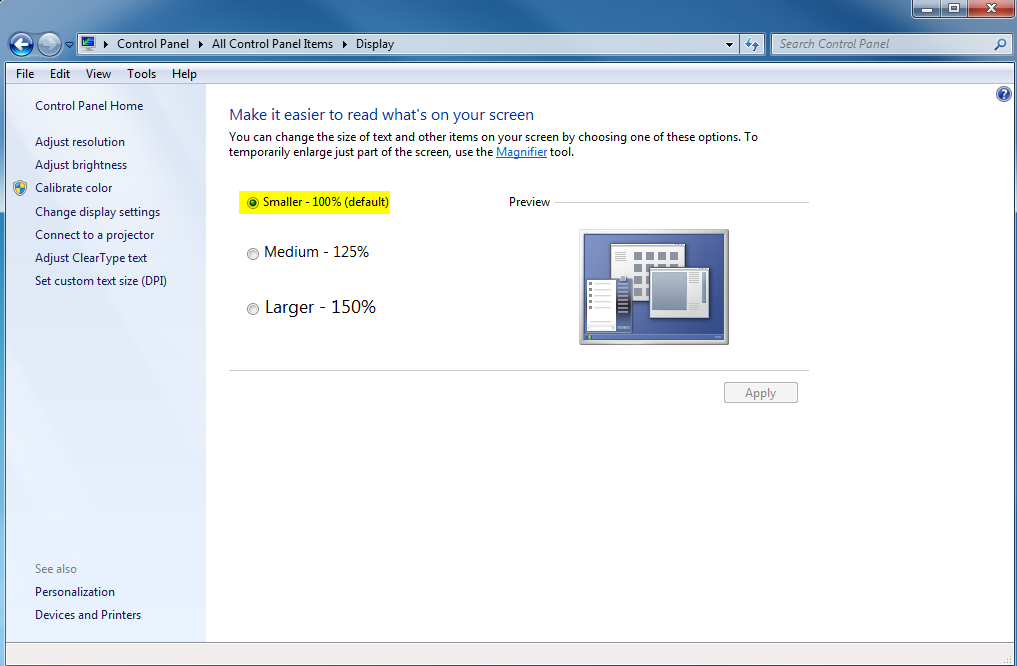Open the Tools menu
1017x666 pixels.
click(141, 74)
